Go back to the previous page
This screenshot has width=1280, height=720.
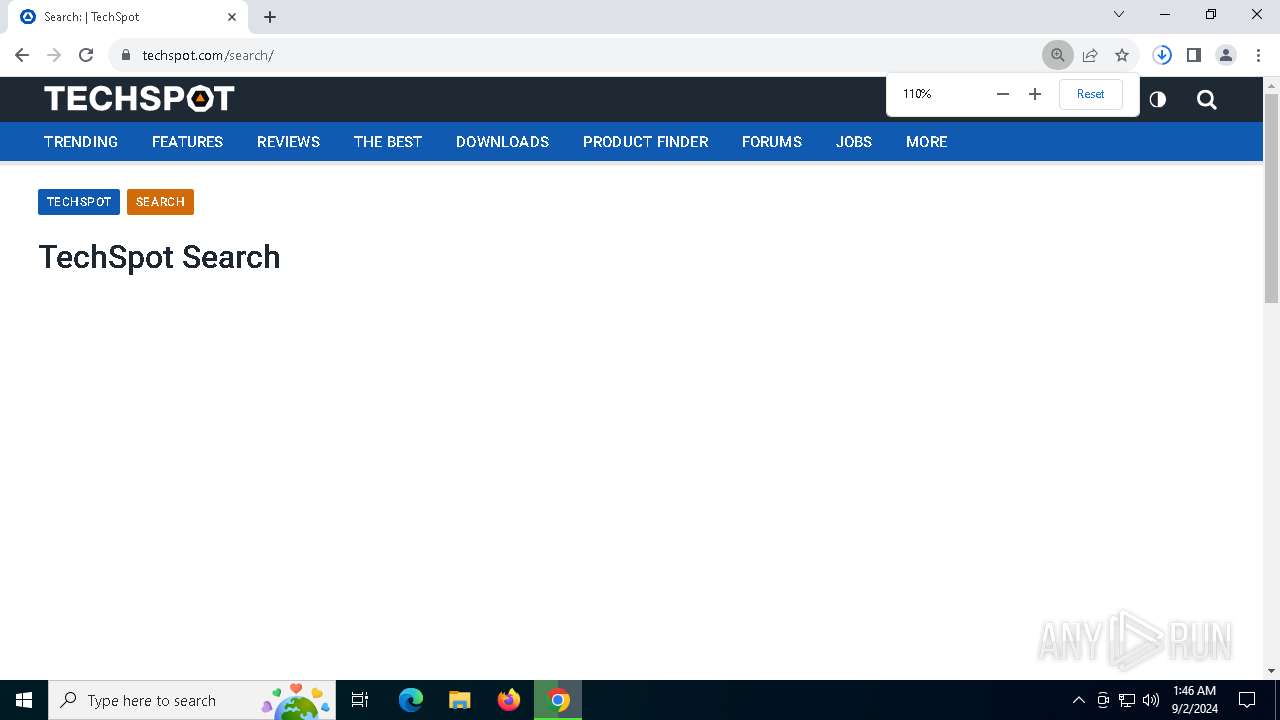(22, 55)
